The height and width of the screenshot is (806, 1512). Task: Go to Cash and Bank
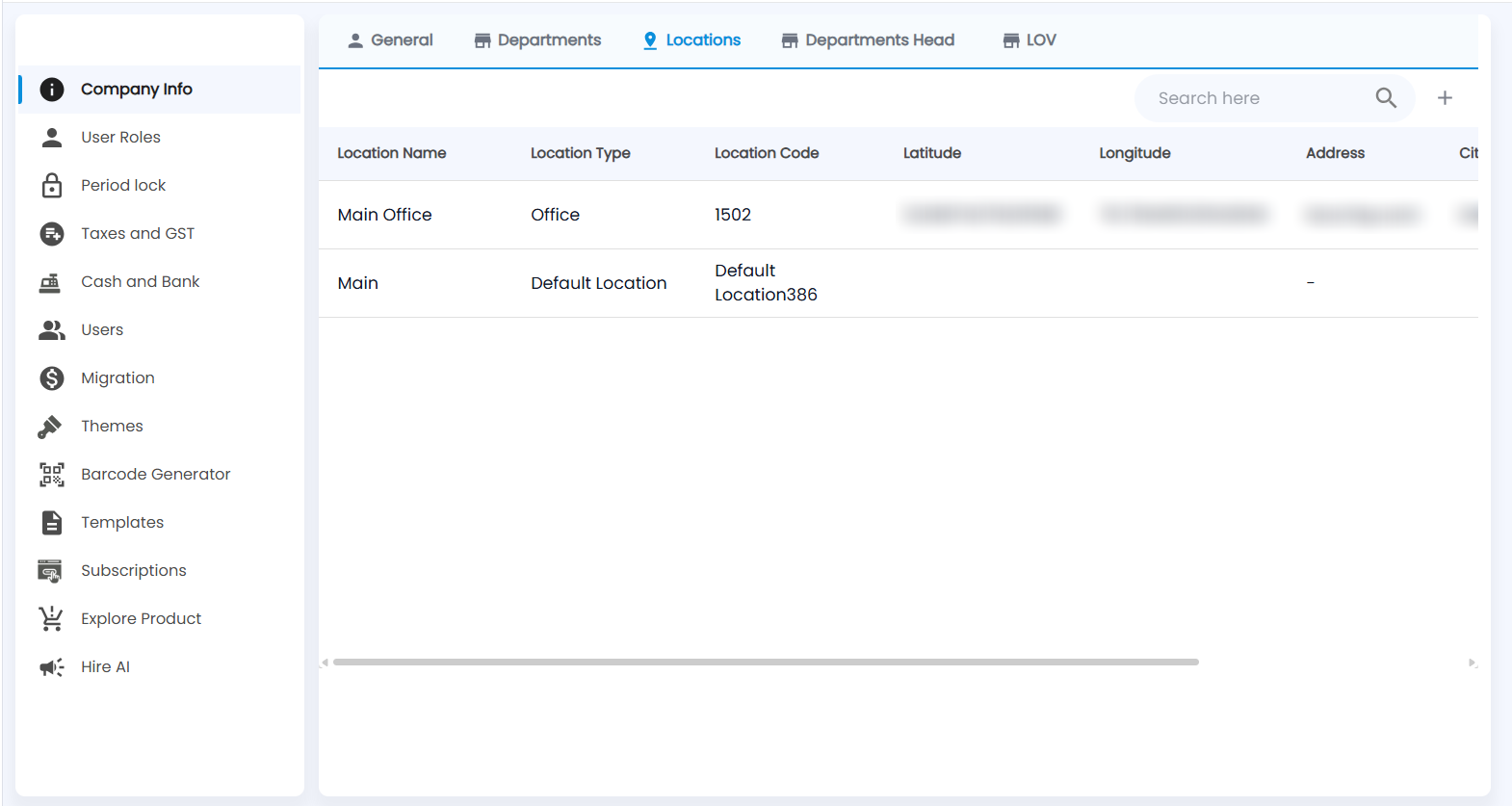point(160,282)
